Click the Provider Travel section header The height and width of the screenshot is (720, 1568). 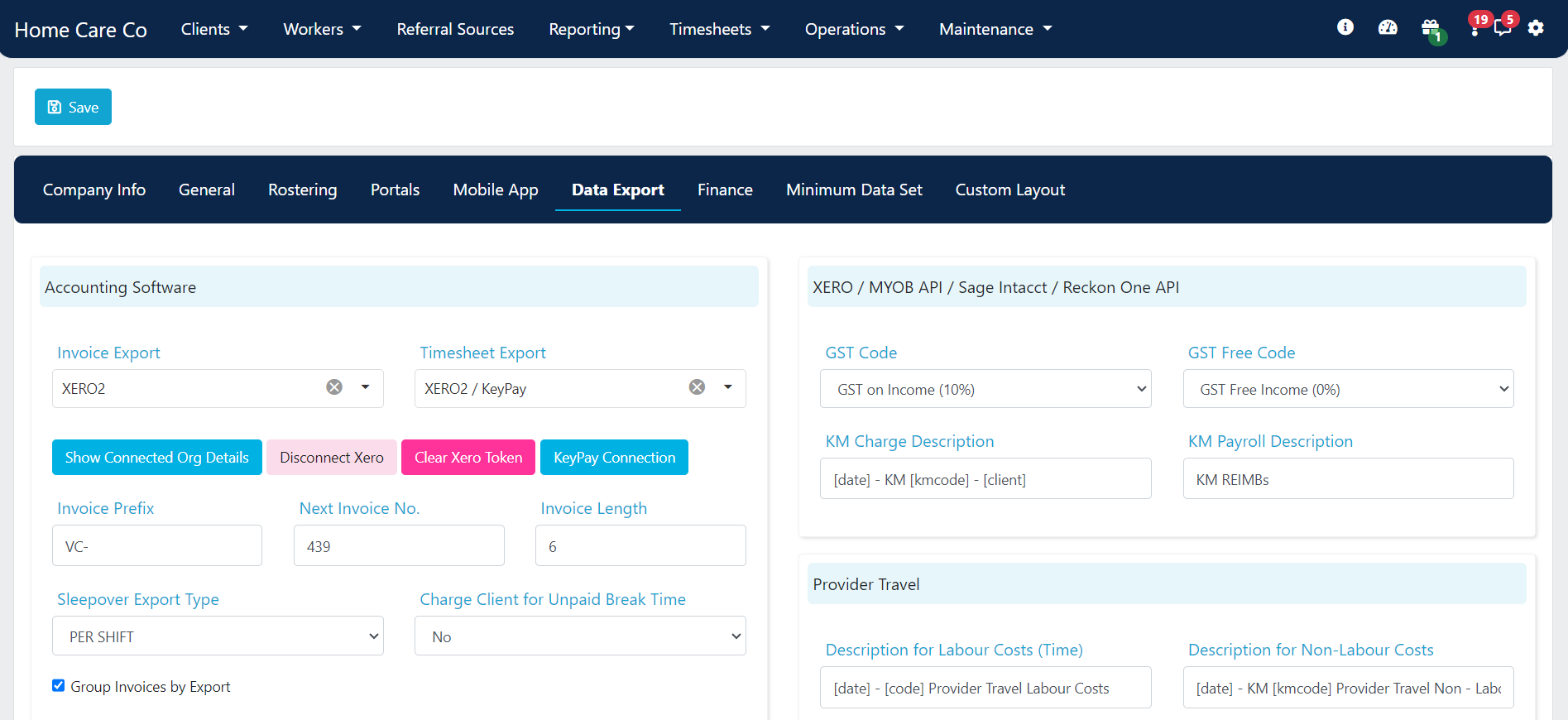[x=1167, y=583]
